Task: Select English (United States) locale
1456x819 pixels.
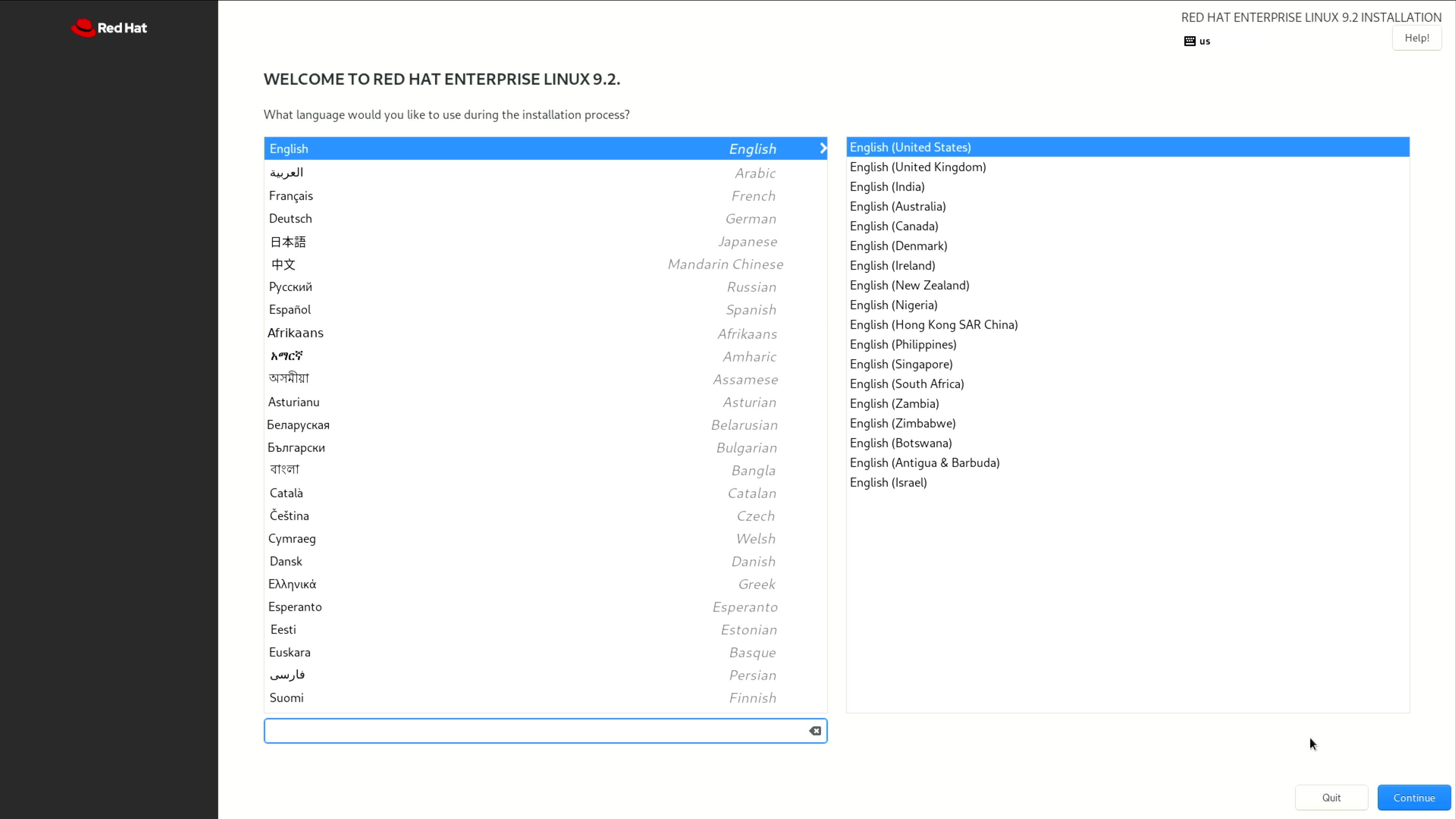Action: coord(1128,147)
